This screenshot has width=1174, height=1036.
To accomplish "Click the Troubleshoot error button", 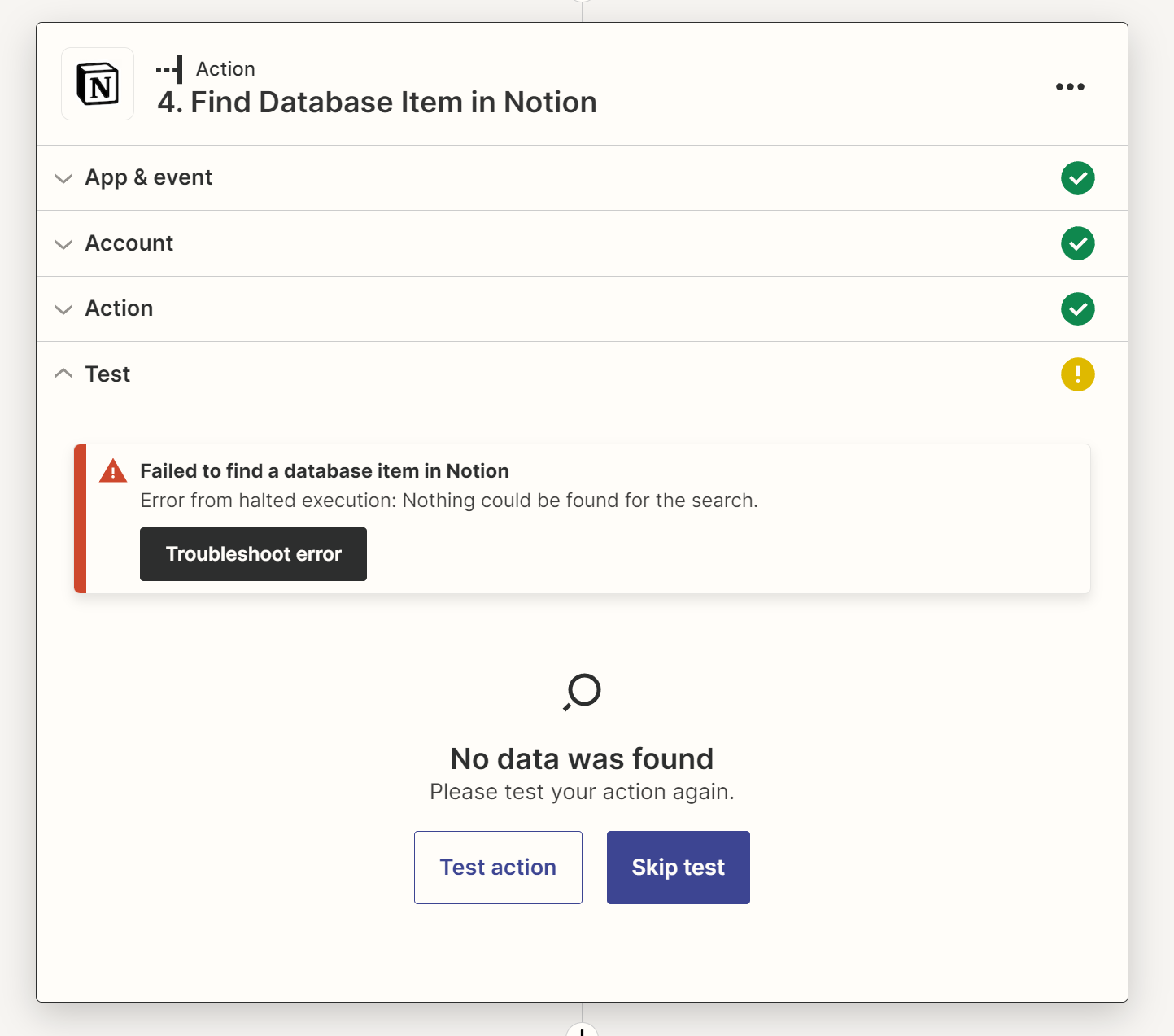I will pos(253,554).
